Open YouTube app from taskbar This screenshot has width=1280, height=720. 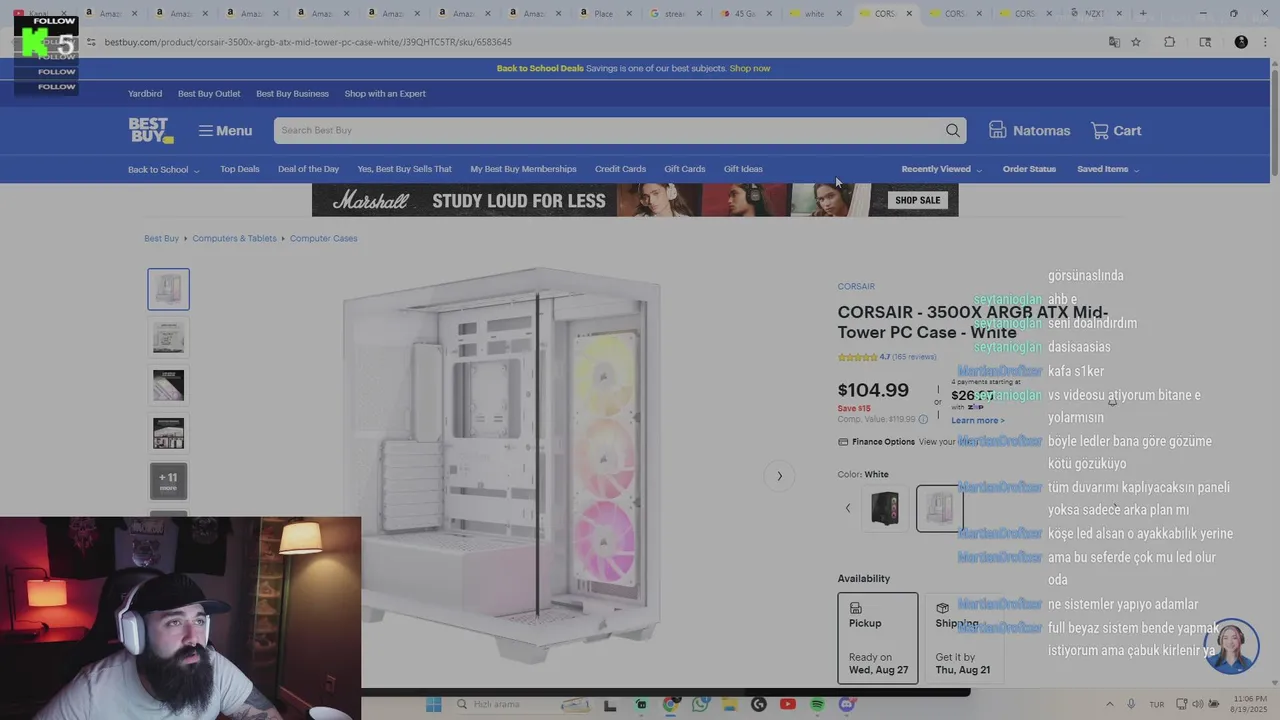(788, 705)
